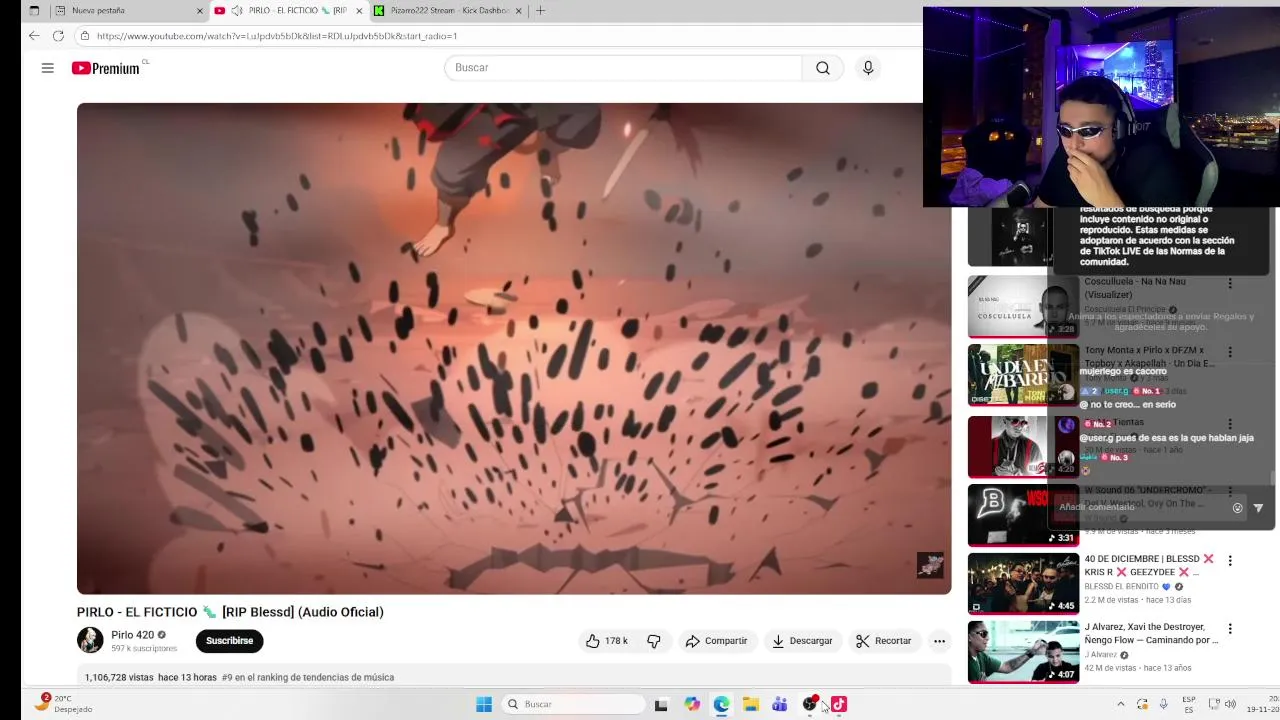Open the W Sound 06 video thumbnail
Screen dimensions: 1280x720
pyautogui.click(x=1023, y=515)
